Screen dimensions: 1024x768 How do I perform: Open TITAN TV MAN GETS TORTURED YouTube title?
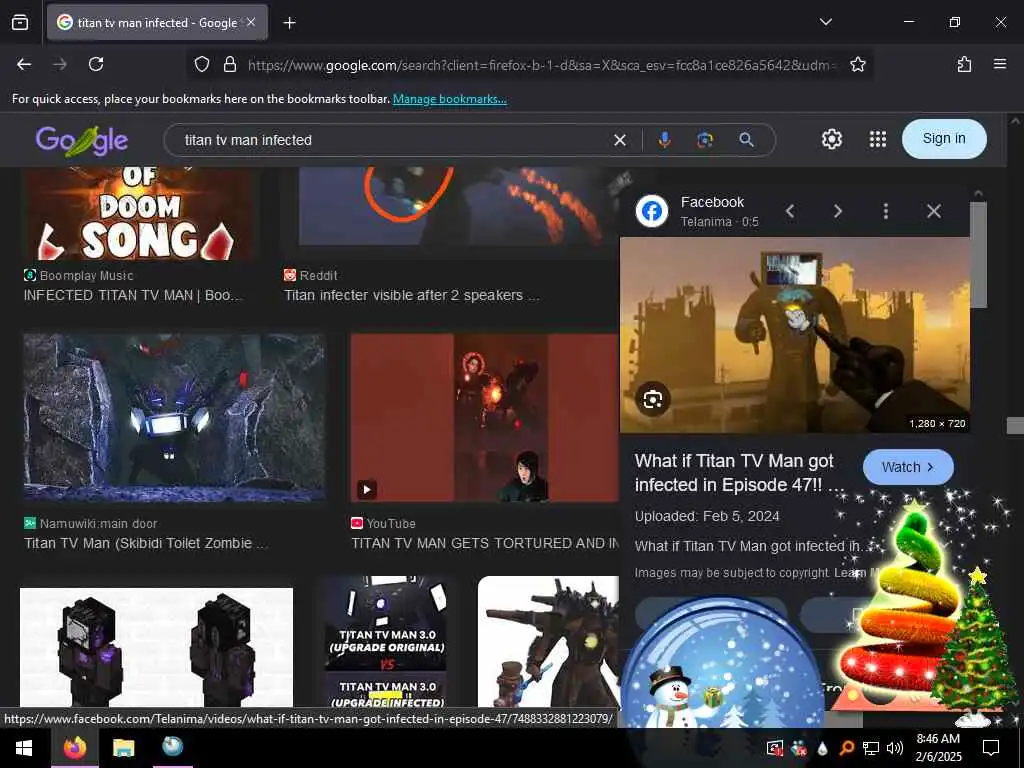[x=485, y=543]
